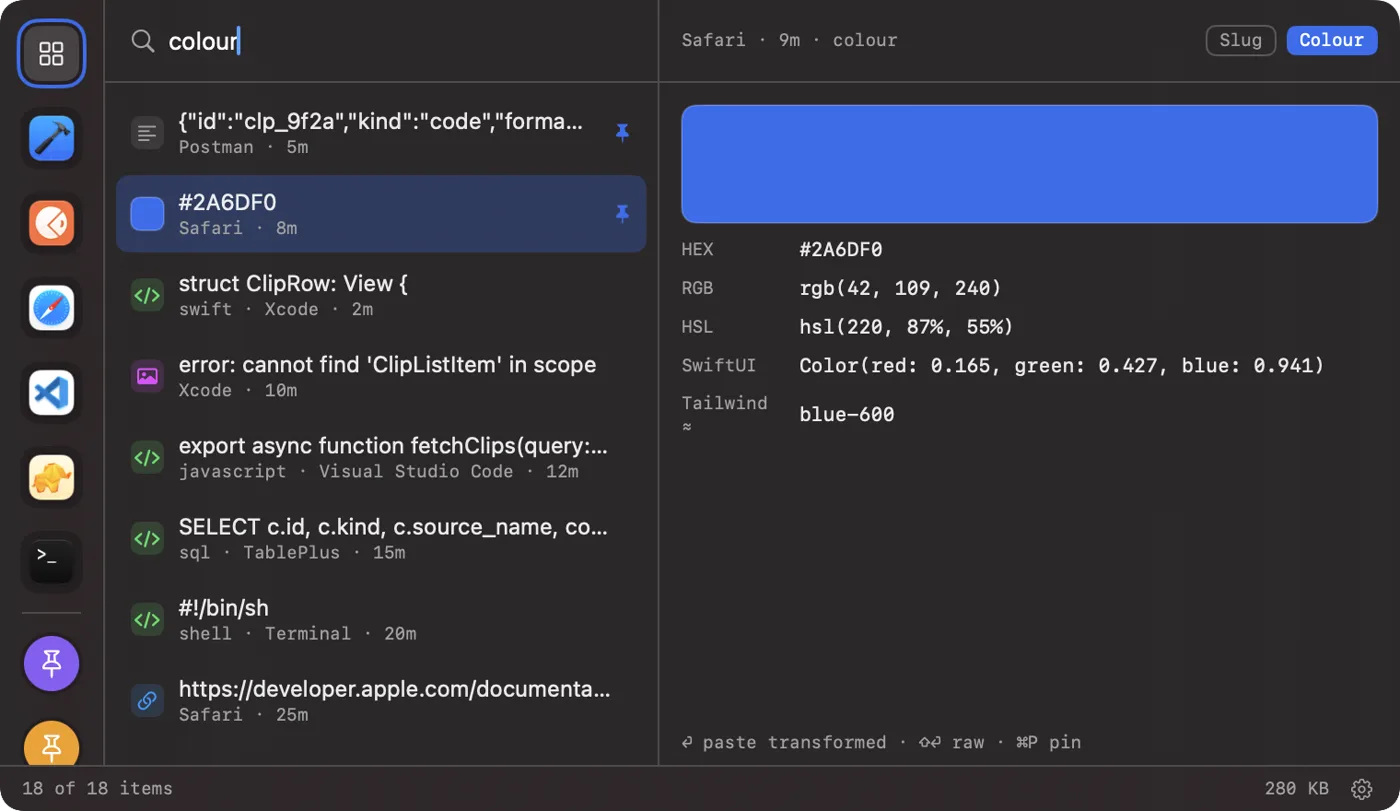Select the #!/bin/sh shell clip
Screen dimensions: 1400x811
[381, 619]
